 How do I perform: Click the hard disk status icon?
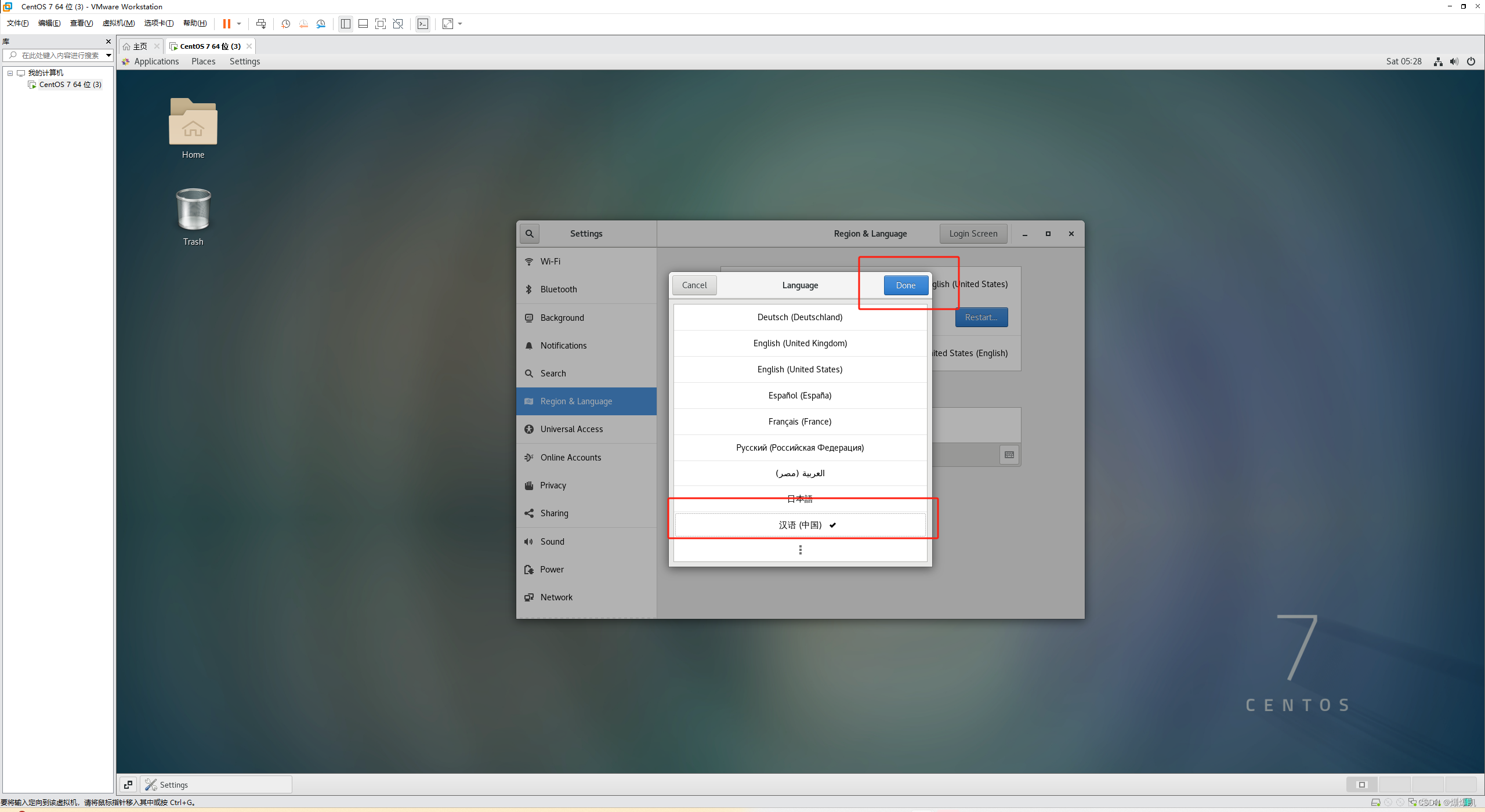click(1375, 803)
